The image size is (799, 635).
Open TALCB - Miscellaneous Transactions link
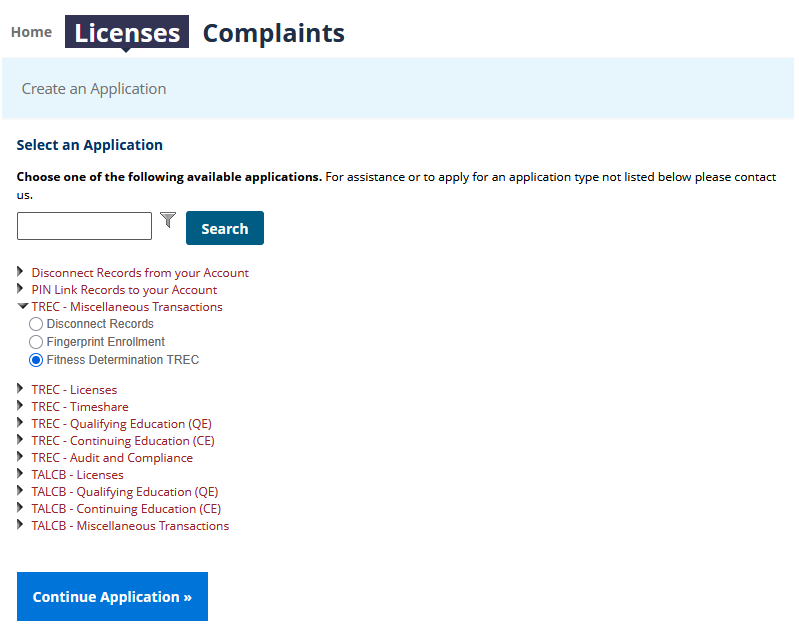point(130,526)
